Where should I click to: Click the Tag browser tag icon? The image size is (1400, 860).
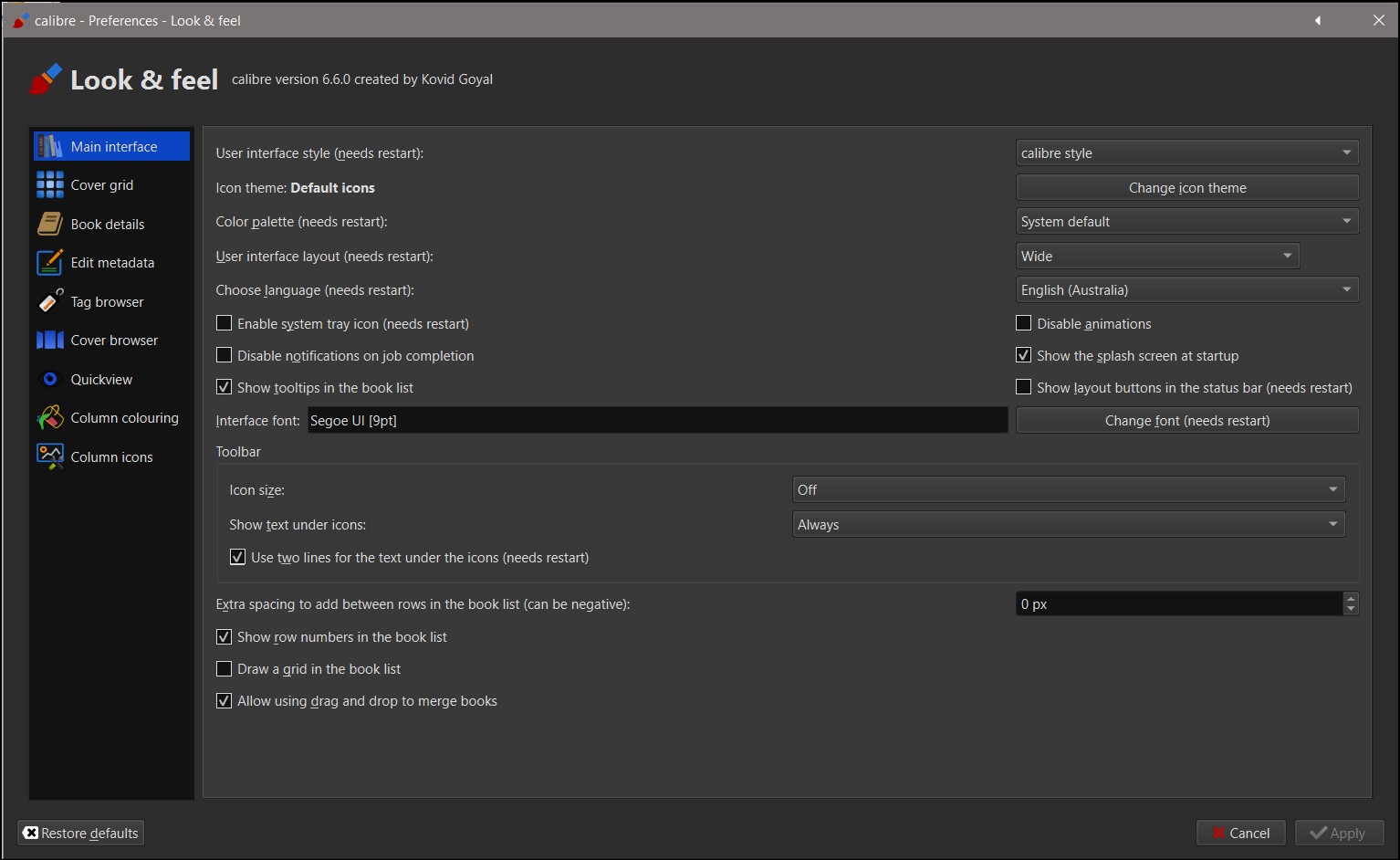pos(50,301)
